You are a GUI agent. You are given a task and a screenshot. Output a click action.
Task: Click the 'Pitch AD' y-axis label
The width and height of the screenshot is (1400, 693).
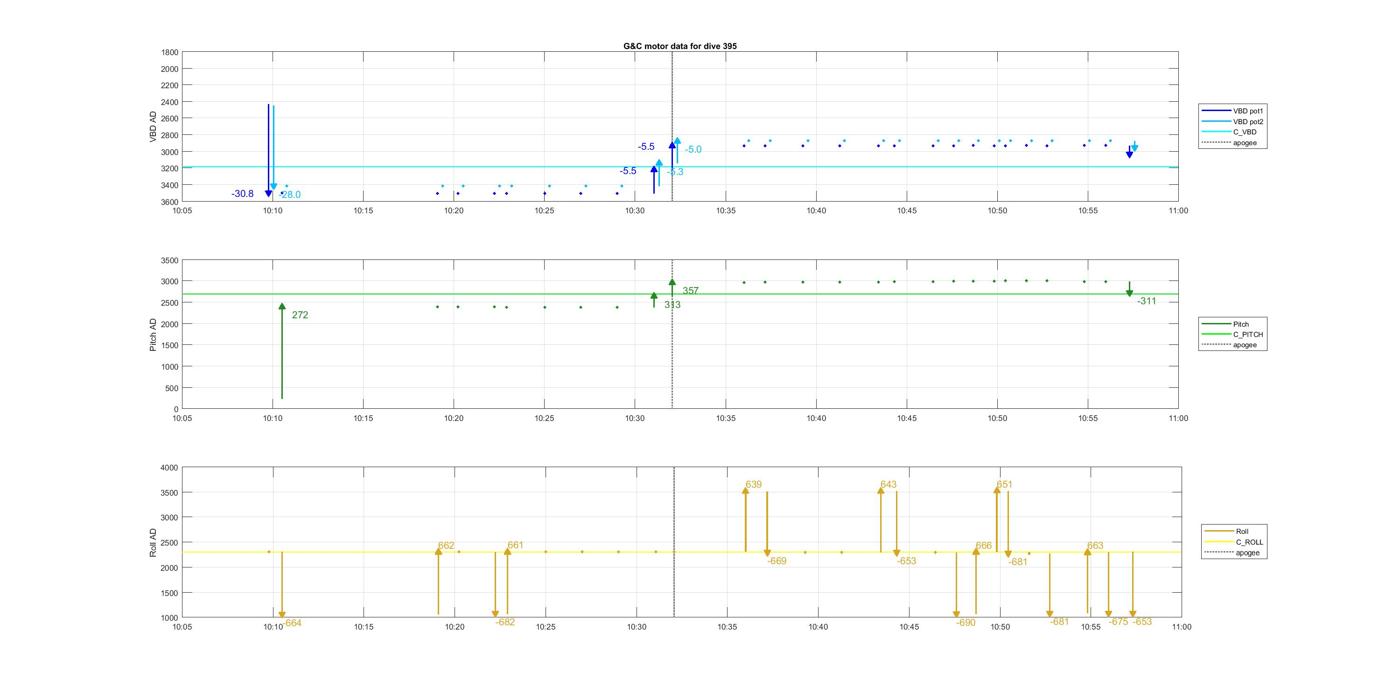coord(153,334)
